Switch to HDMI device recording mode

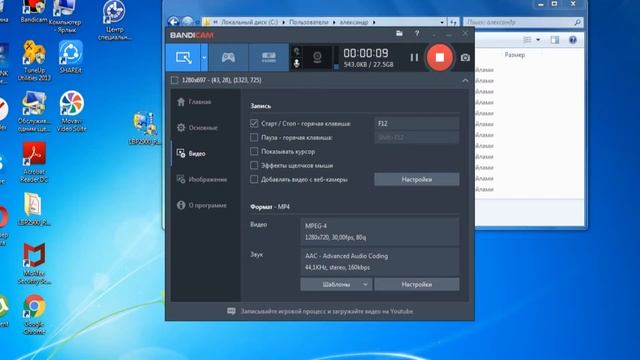tap(269, 58)
